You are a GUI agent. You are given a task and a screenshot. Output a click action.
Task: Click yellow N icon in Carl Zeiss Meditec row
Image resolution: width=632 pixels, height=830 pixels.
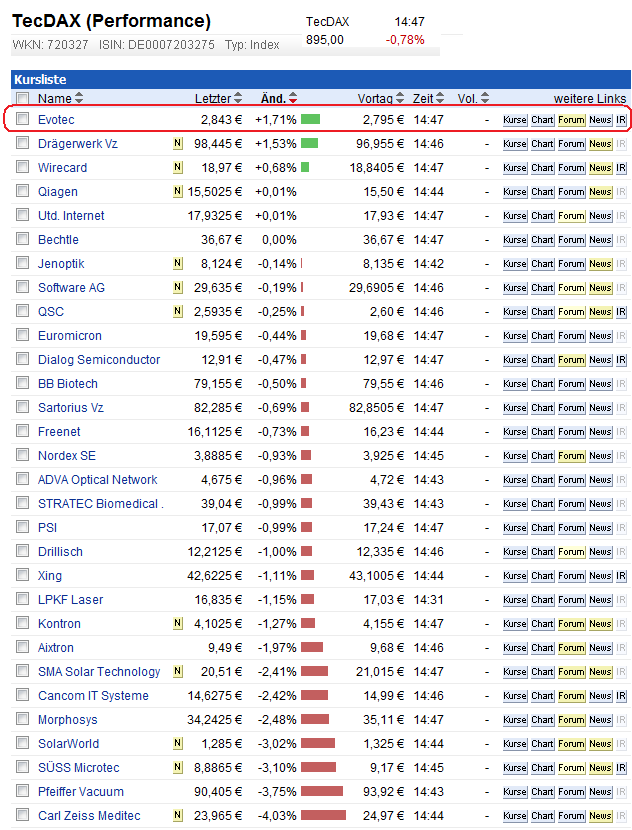click(x=178, y=816)
